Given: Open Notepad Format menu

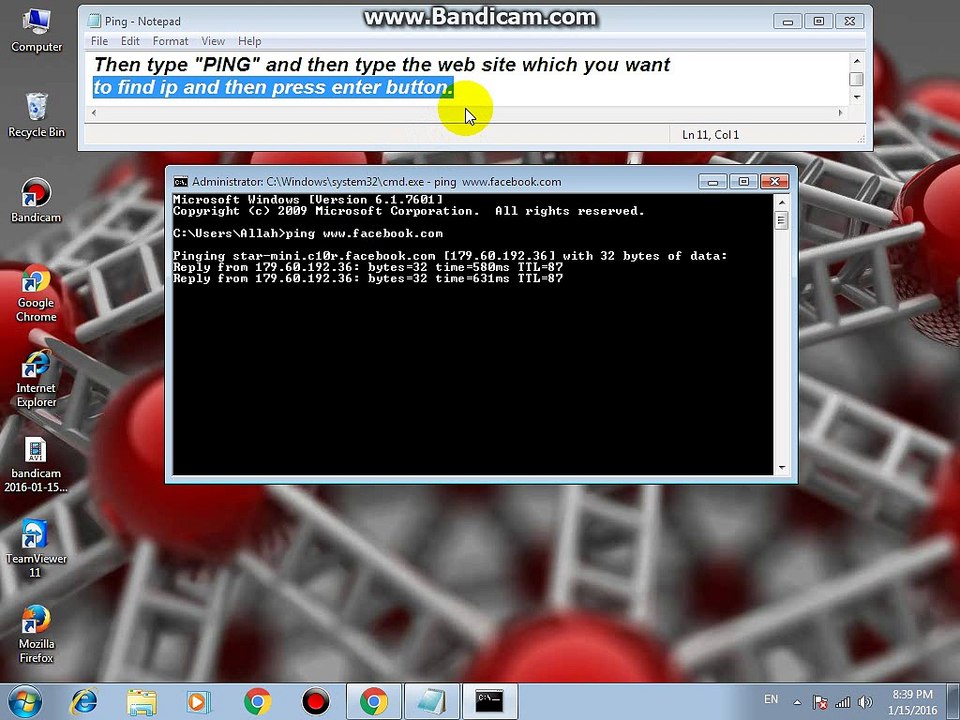Looking at the screenshot, I should click(170, 41).
